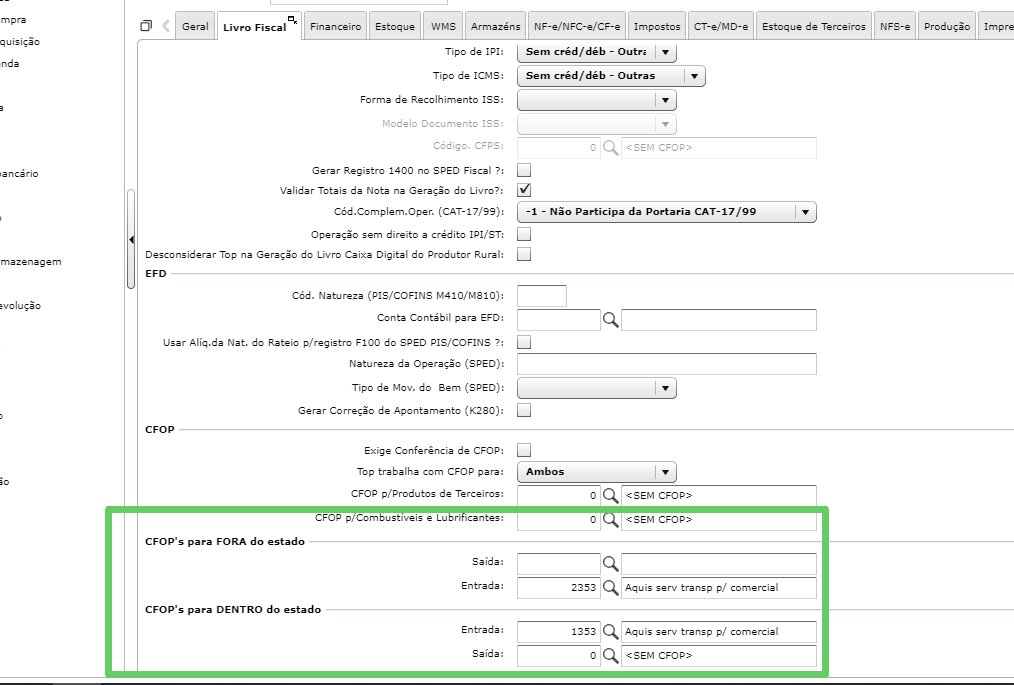1014x685 pixels.
Task: Open the Conta Contábil para EFD search lookup
Action: 610,319
